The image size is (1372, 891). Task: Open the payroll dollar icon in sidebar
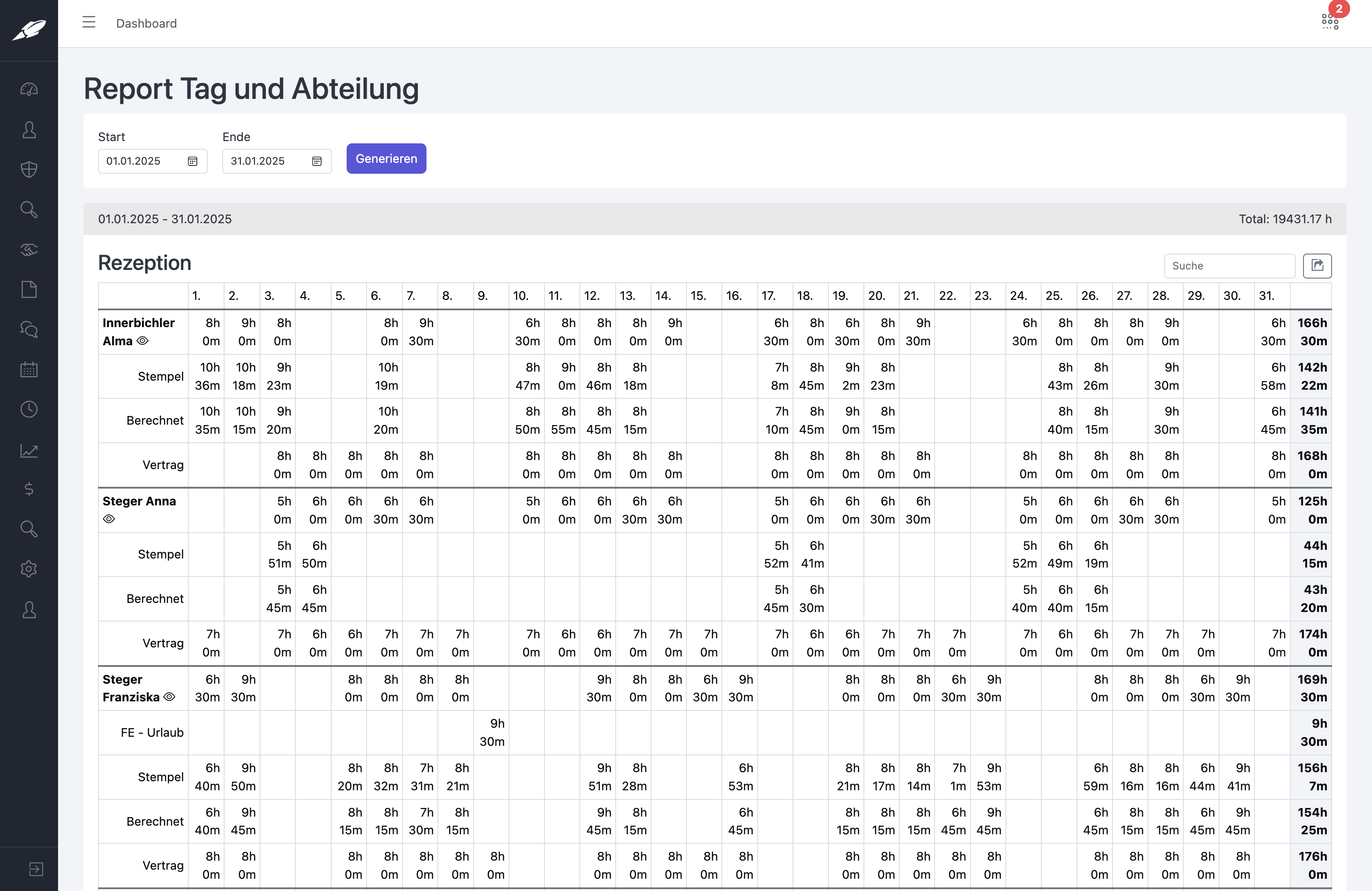coord(28,490)
